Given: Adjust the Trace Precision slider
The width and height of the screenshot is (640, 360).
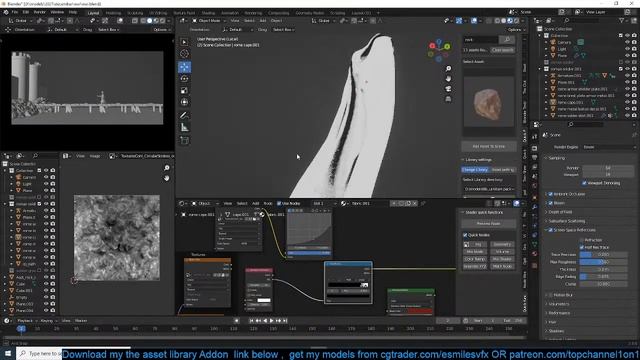Looking at the screenshot, I should coord(603,255).
